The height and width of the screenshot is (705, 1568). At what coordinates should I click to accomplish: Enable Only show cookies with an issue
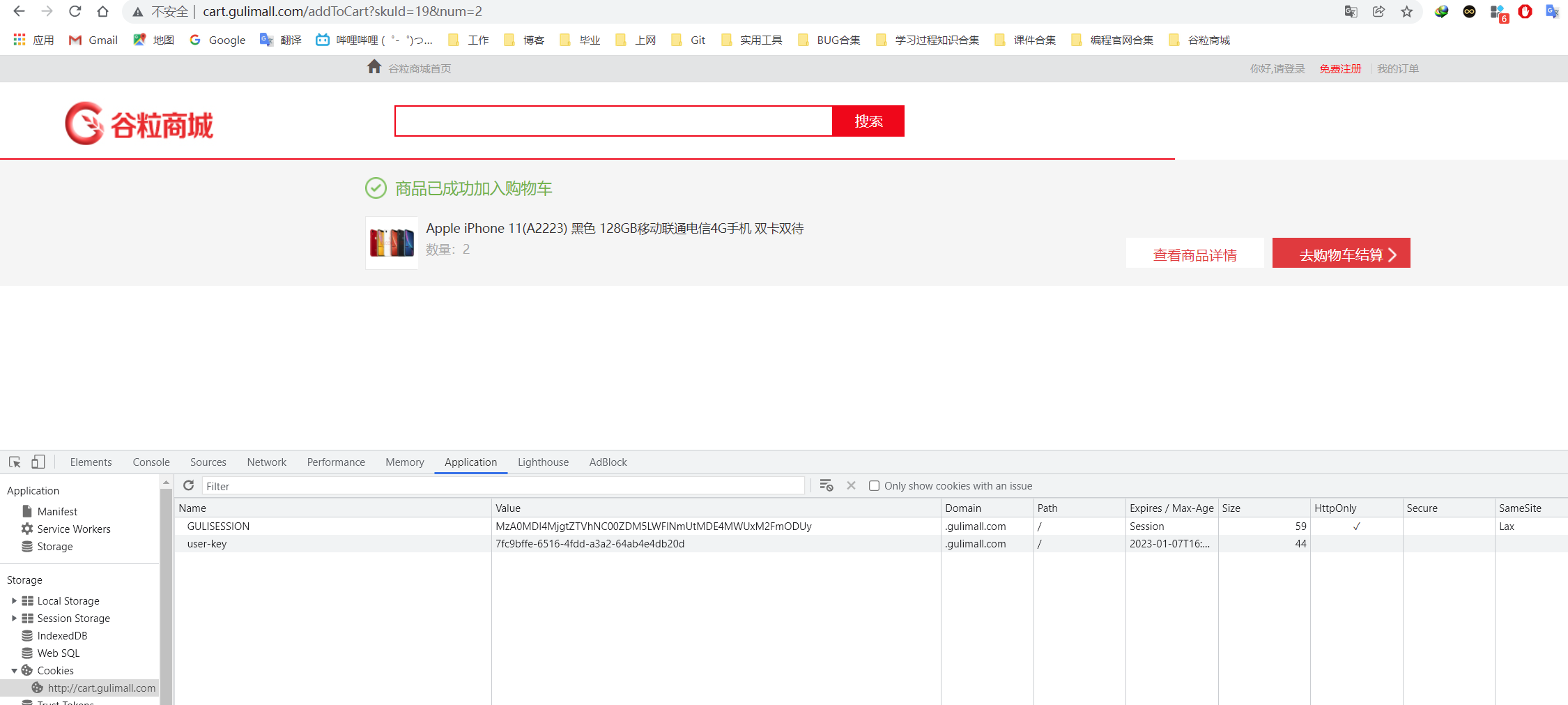pos(874,485)
